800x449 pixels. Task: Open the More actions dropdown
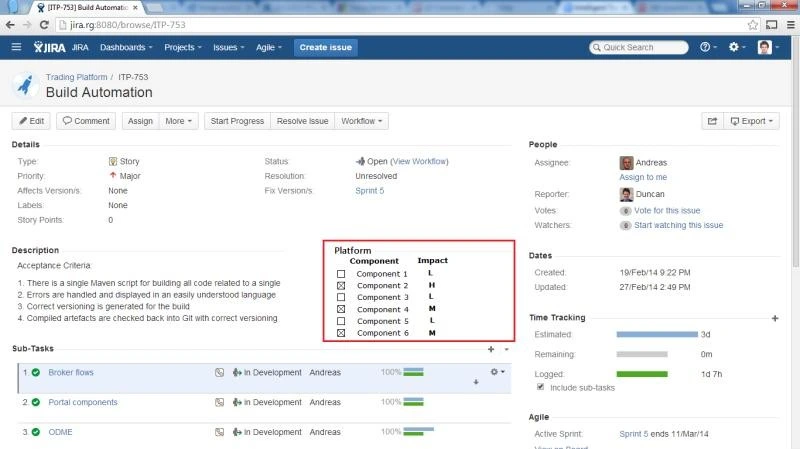pyautogui.click(x=178, y=121)
